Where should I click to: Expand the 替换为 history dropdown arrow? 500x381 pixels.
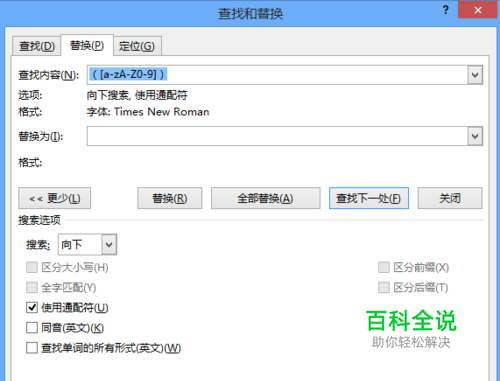pos(475,136)
